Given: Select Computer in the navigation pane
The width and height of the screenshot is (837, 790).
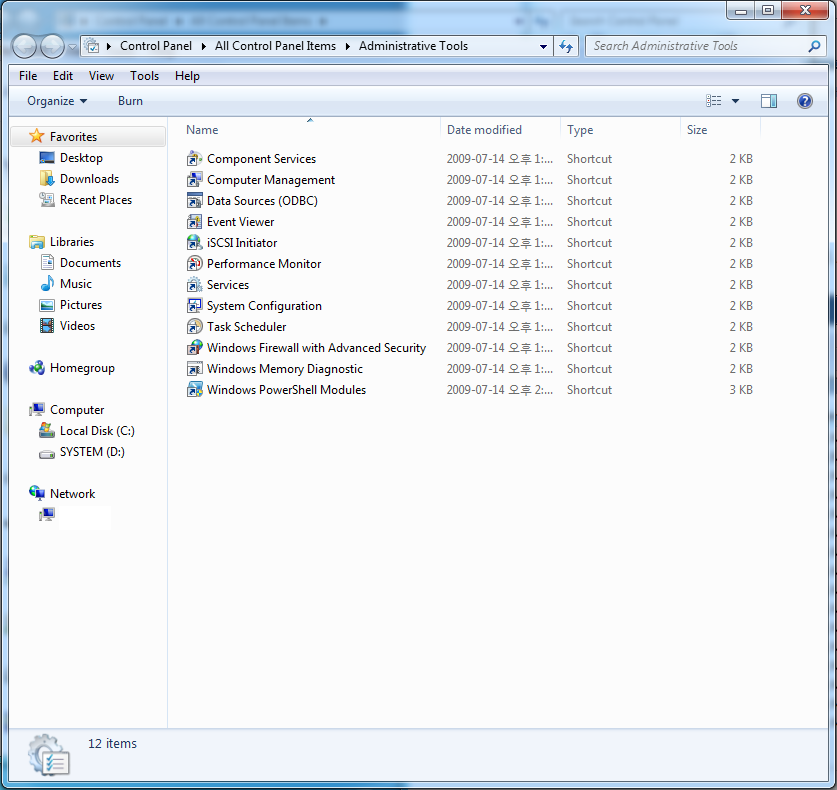Looking at the screenshot, I should tap(77, 410).
